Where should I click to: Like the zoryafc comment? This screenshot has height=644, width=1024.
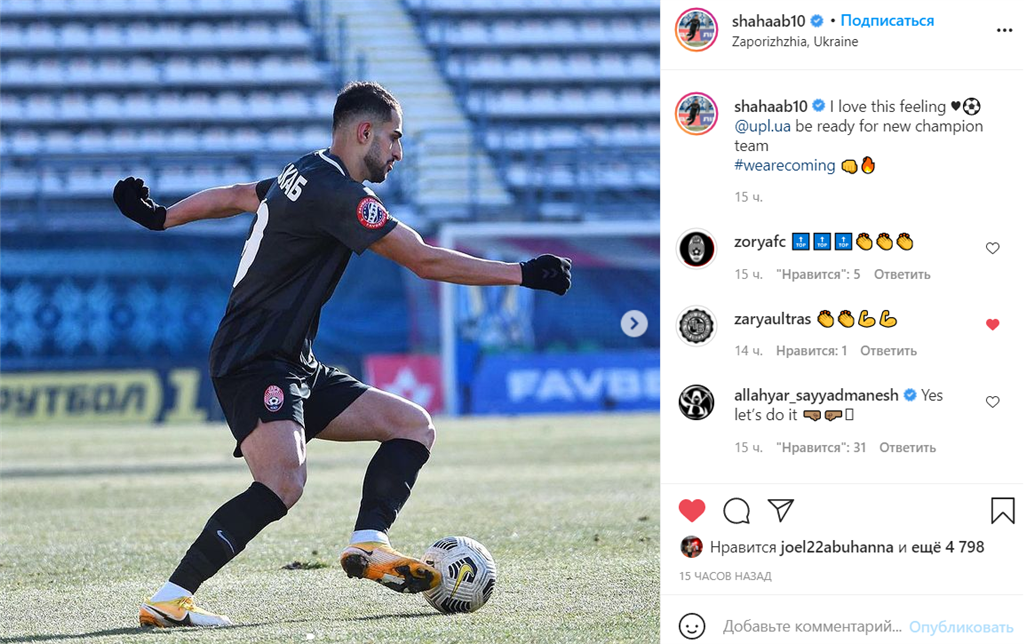993,248
